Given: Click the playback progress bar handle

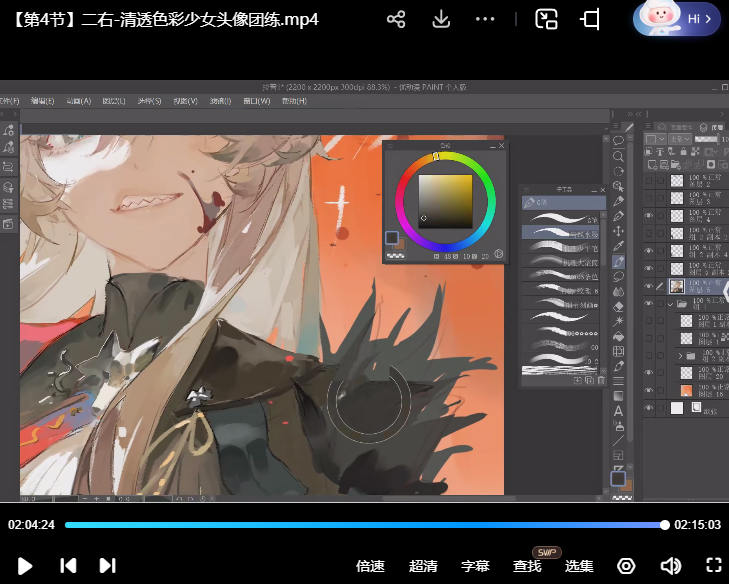Looking at the screenshot, I should tap(665, 524).
